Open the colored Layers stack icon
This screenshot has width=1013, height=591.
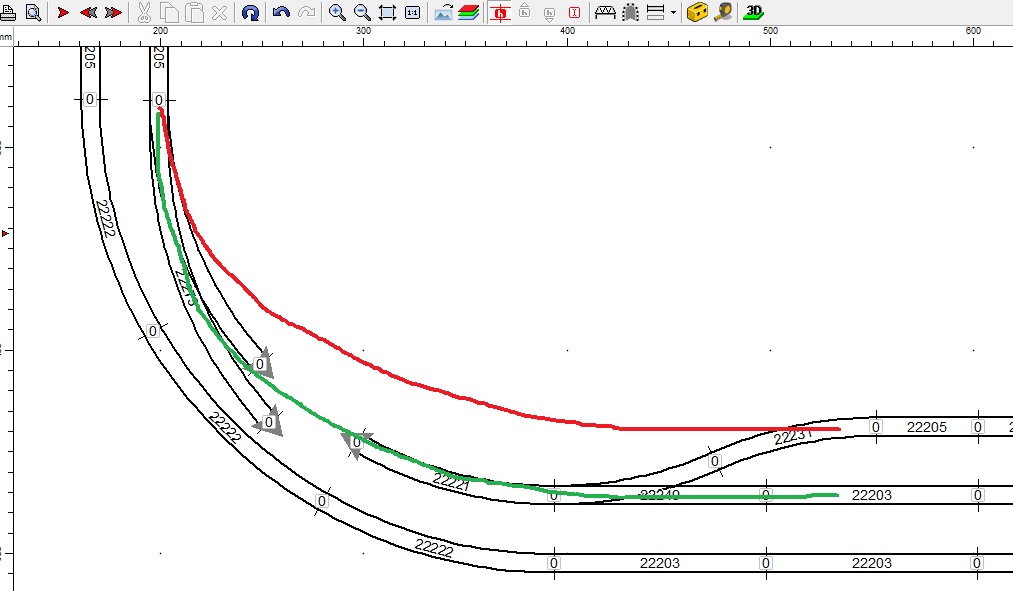click(x=468, y=12)
